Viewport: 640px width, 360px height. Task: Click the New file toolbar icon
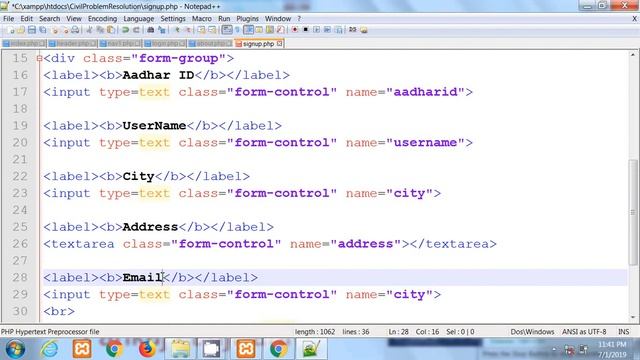(10, 30)
